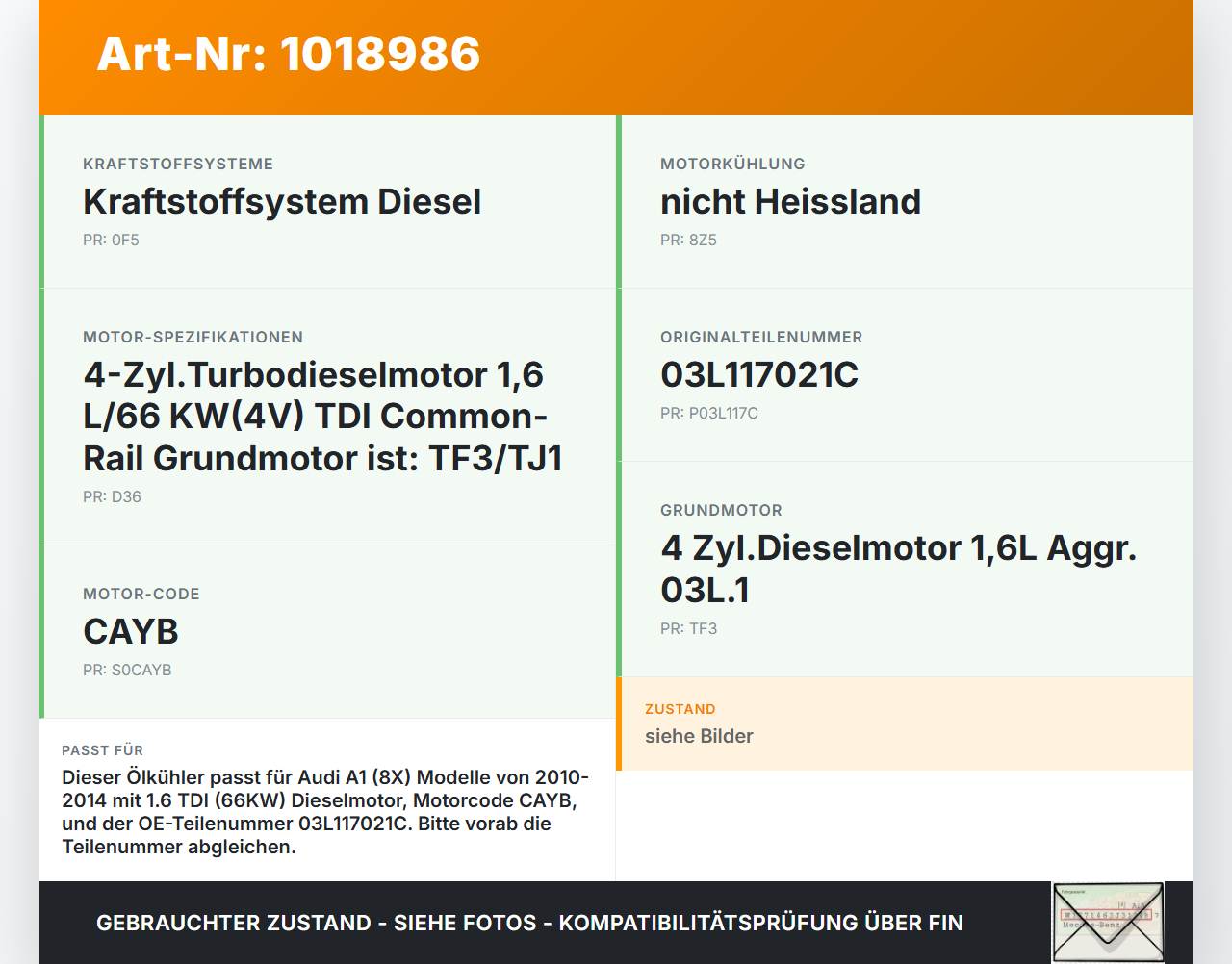
Task: Open the vehicle registration thumbnail in footer
Action: tap(1108, 922)
